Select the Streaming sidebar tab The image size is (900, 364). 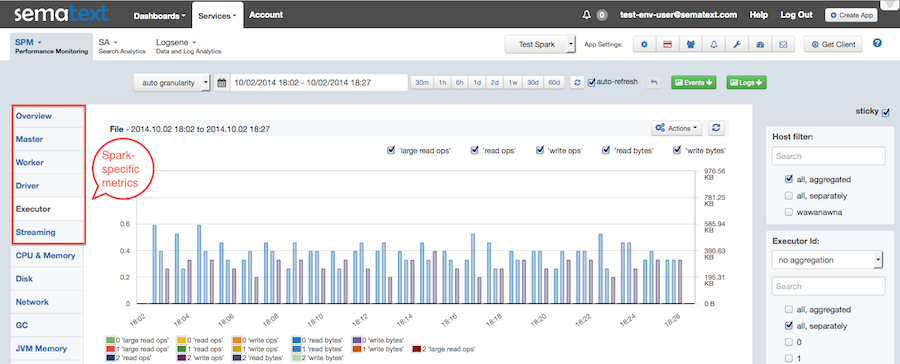49,233
